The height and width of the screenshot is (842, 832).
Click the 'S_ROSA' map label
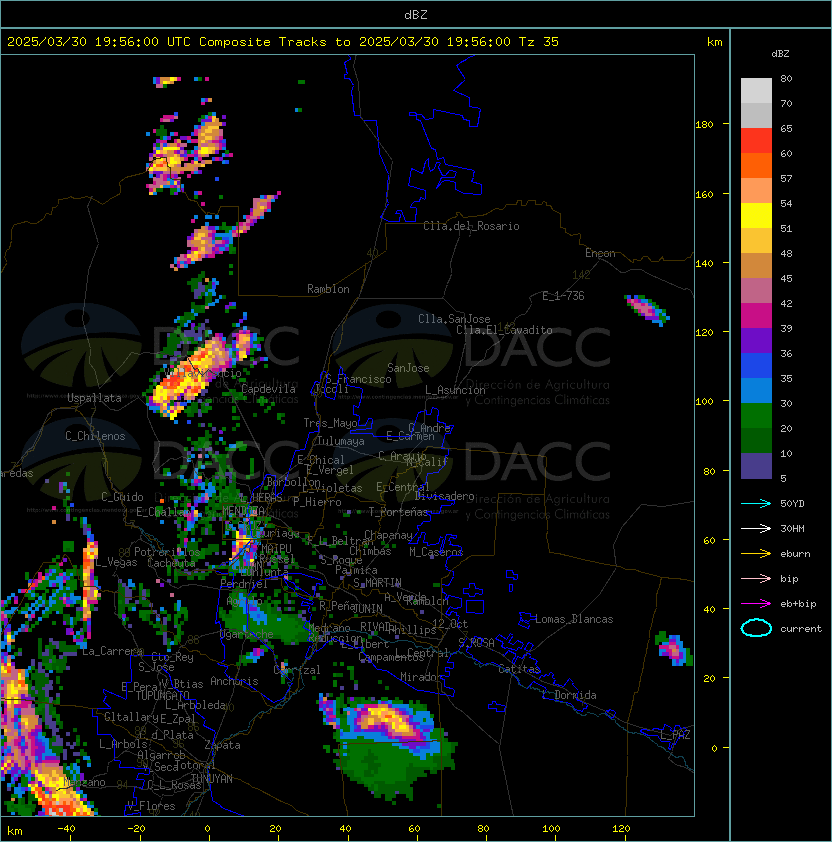[476, 642]
